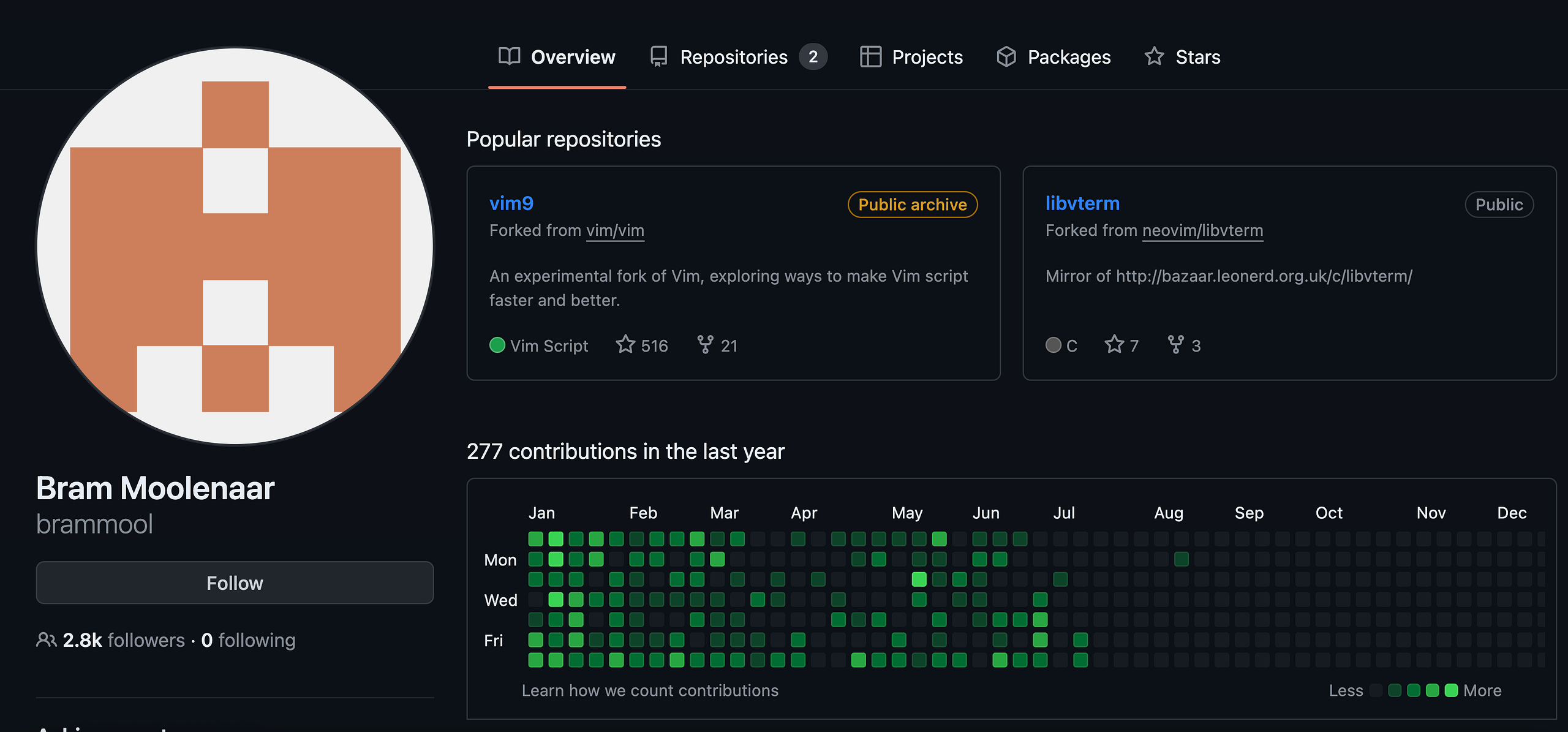Click the brightest green legend swatch
Image resolution: width=1568 pixels, height=732 pixels.
pos(1451,691)
